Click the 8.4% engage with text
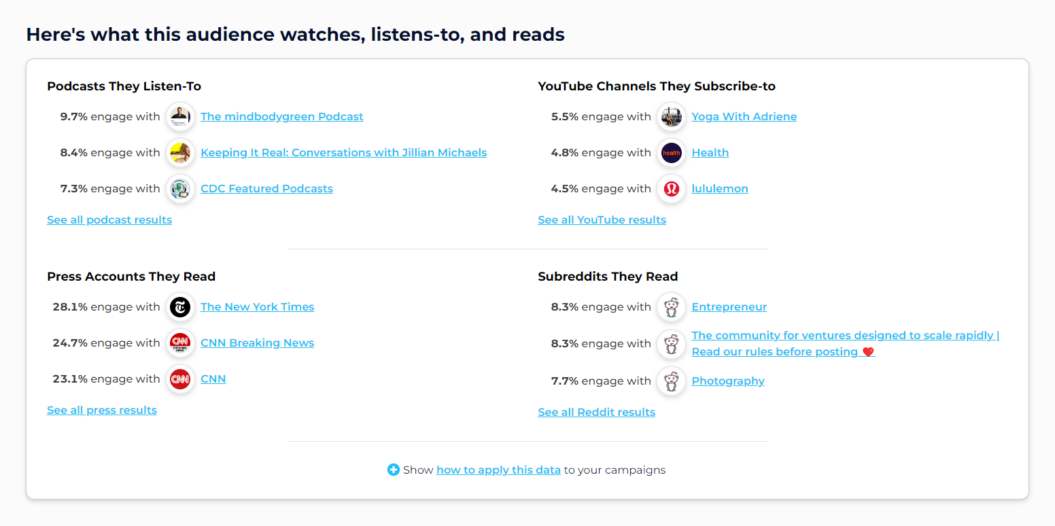1055x526 pixels. click(110, 153)
